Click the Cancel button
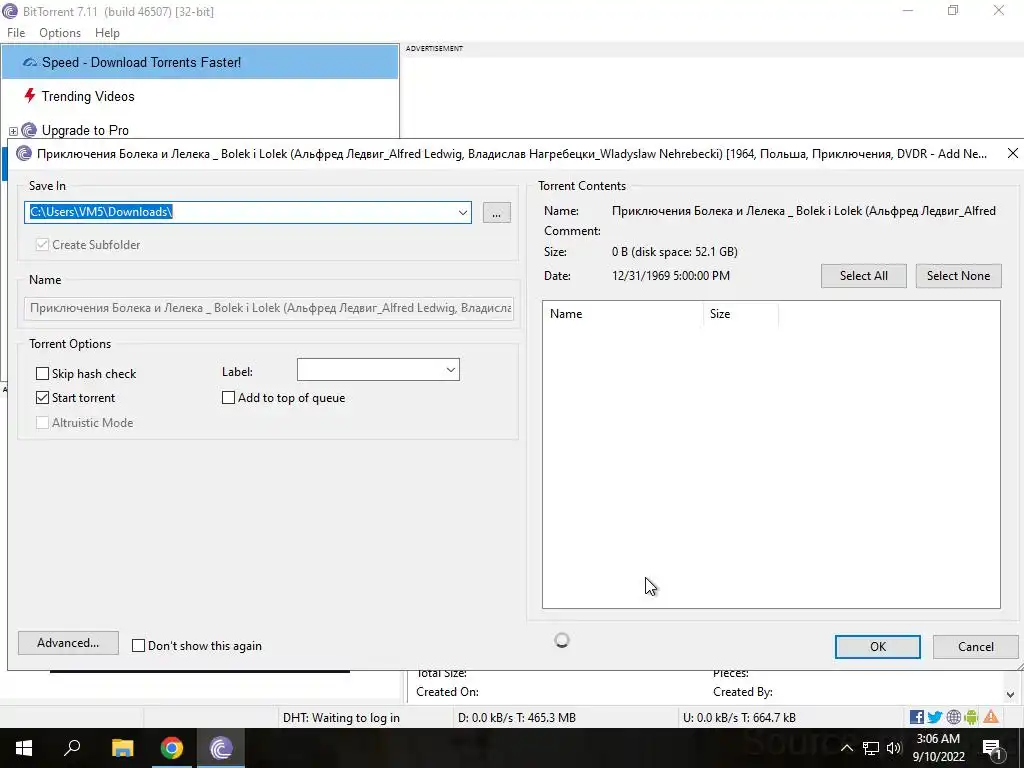1024x768 pixels. tap(975, 647)
